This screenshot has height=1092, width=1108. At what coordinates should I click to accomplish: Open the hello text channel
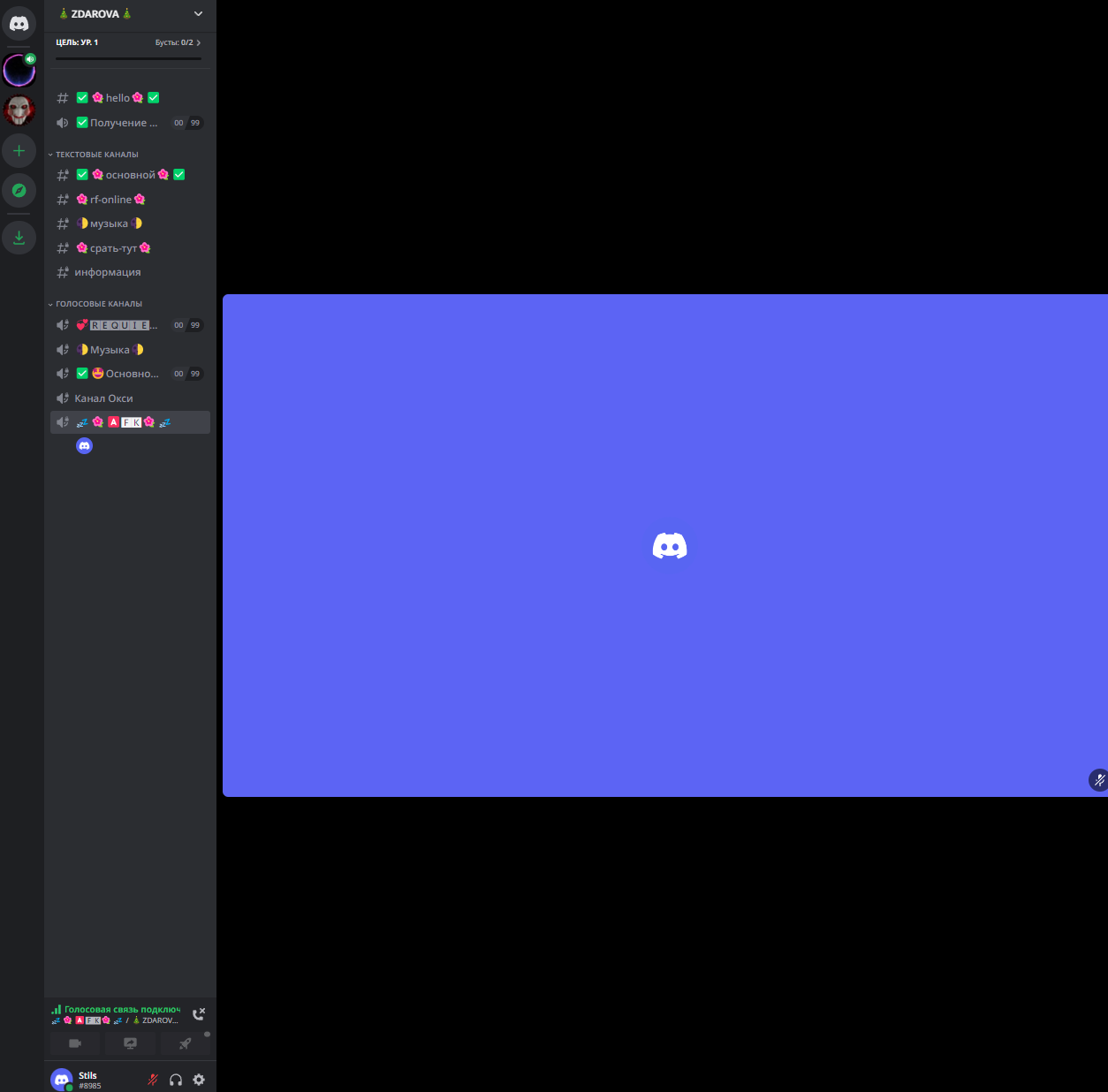pos(130,98)
